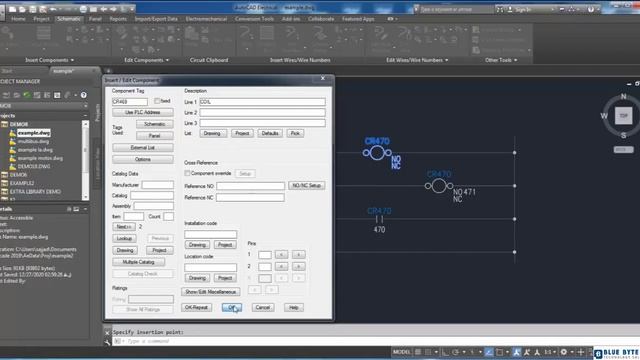Select EXTRA LIBRARY DEMO project in tree
This screenshot has height=360, width=640.
click(35, 191)
